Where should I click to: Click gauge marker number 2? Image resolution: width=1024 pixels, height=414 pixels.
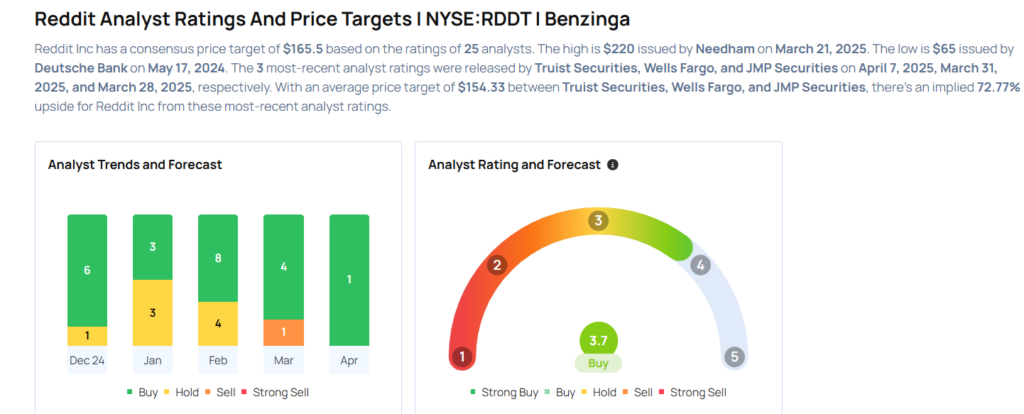(496, 265)
